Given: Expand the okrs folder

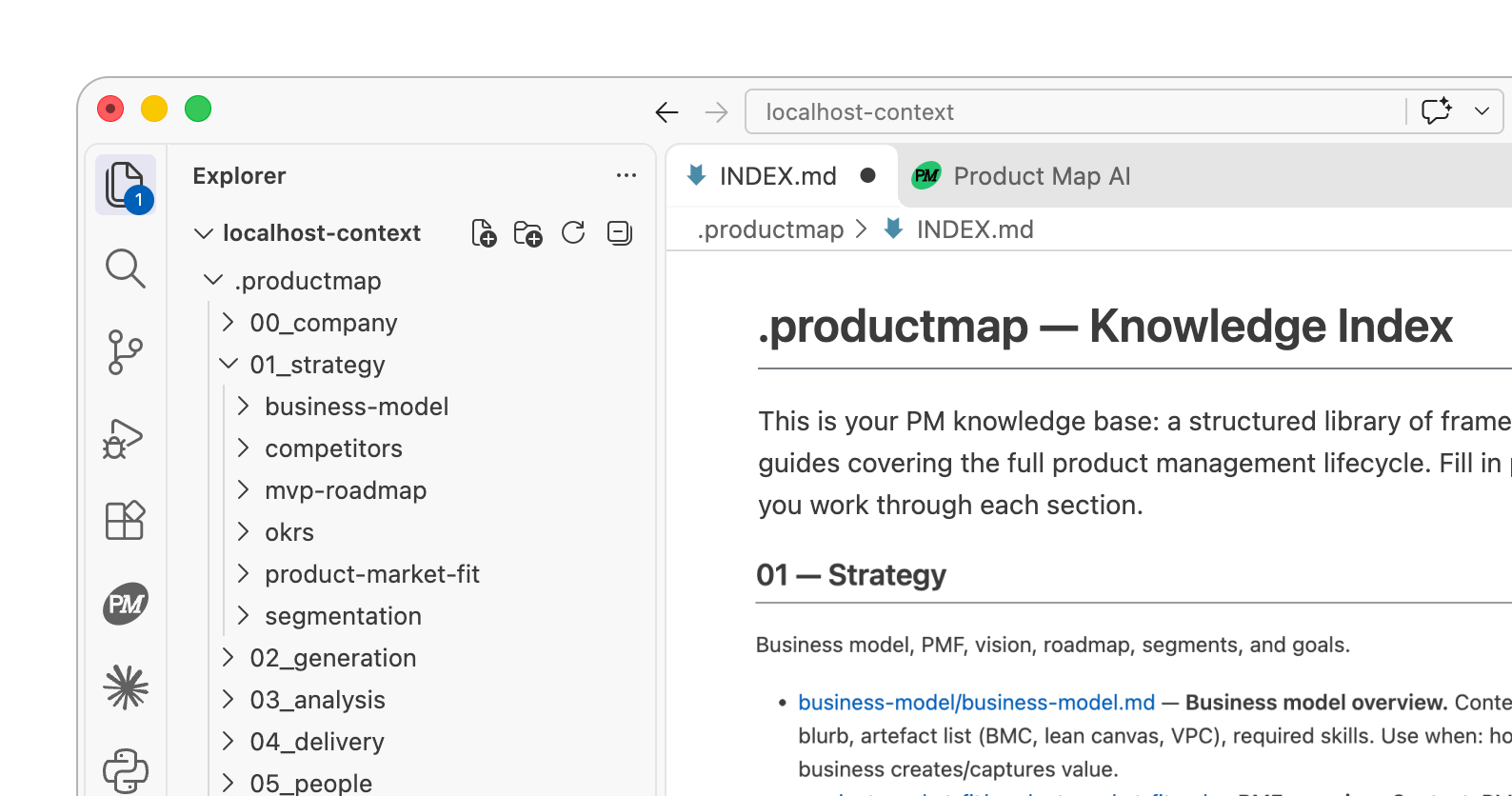Looking at the screenshot, I should click(243, 531).
